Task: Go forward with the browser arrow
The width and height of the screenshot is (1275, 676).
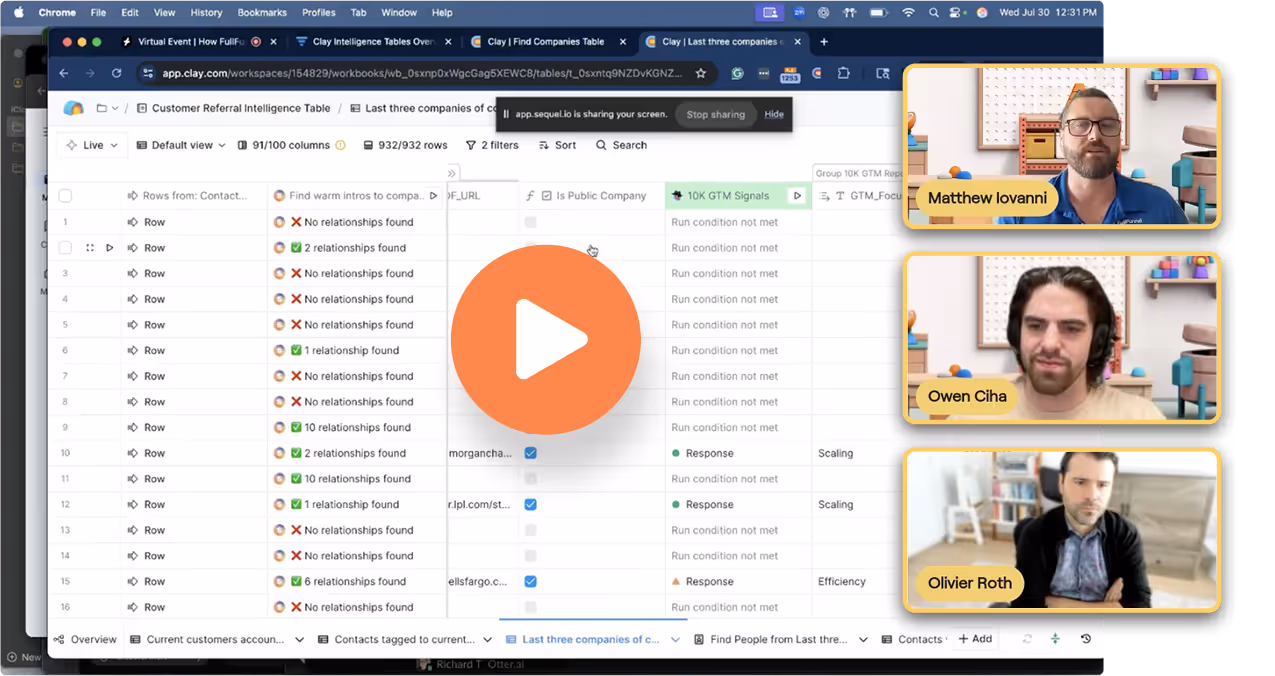Action: tap(90, 73)
